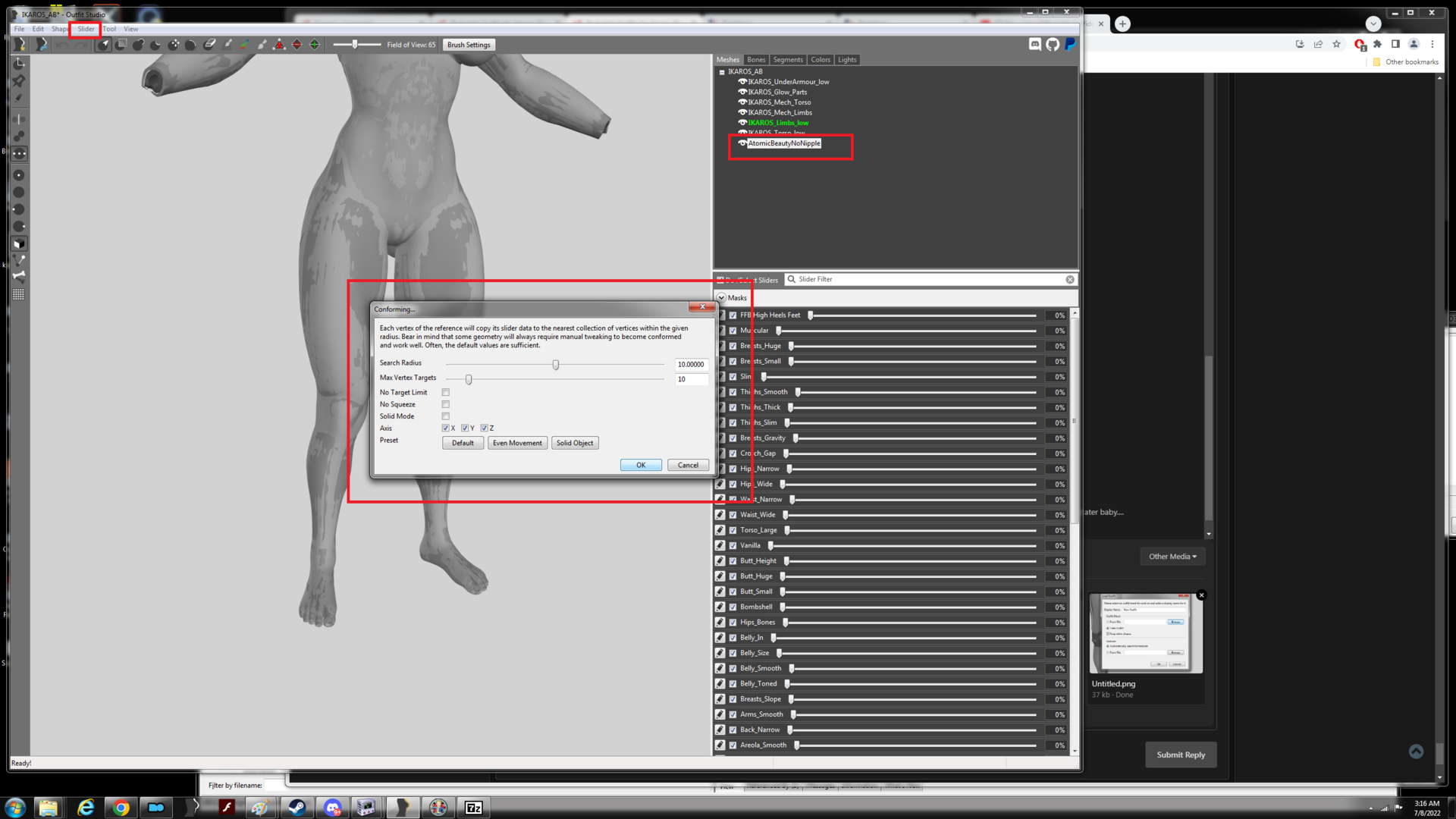Open the Edit menu
This screenshot has height=819, width=1456.
click(38, 29)
